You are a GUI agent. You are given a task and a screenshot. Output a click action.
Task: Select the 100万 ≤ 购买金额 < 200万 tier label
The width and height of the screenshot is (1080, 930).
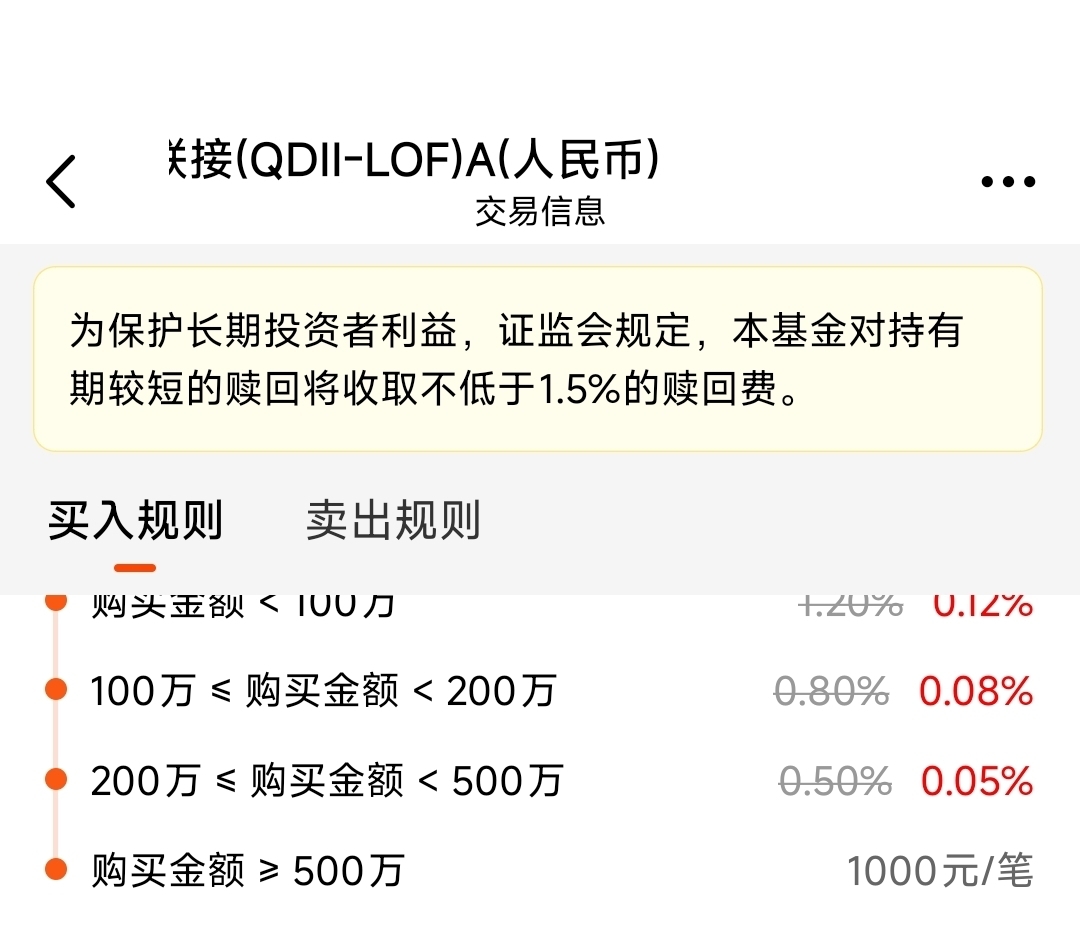click(x=323, y=690)
